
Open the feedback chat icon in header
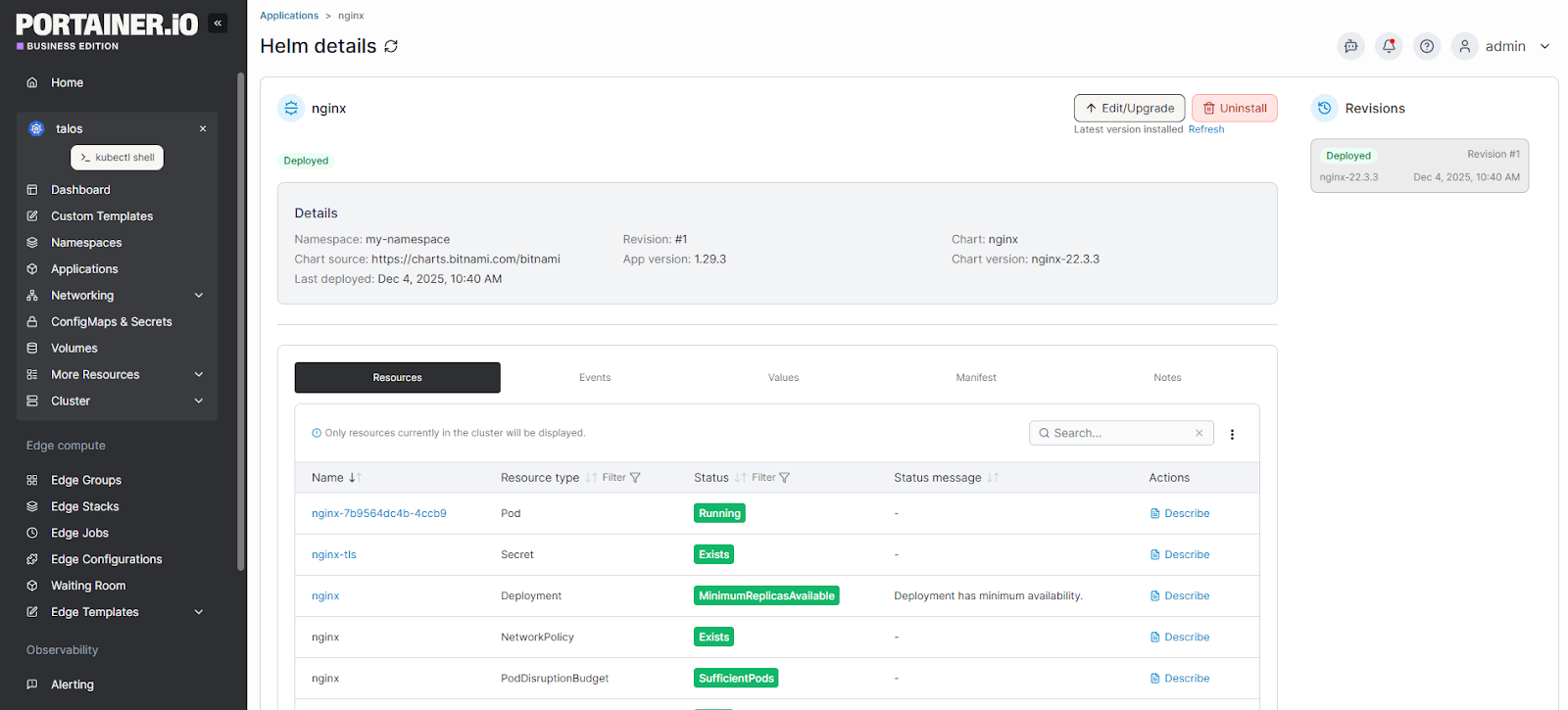1350,46
